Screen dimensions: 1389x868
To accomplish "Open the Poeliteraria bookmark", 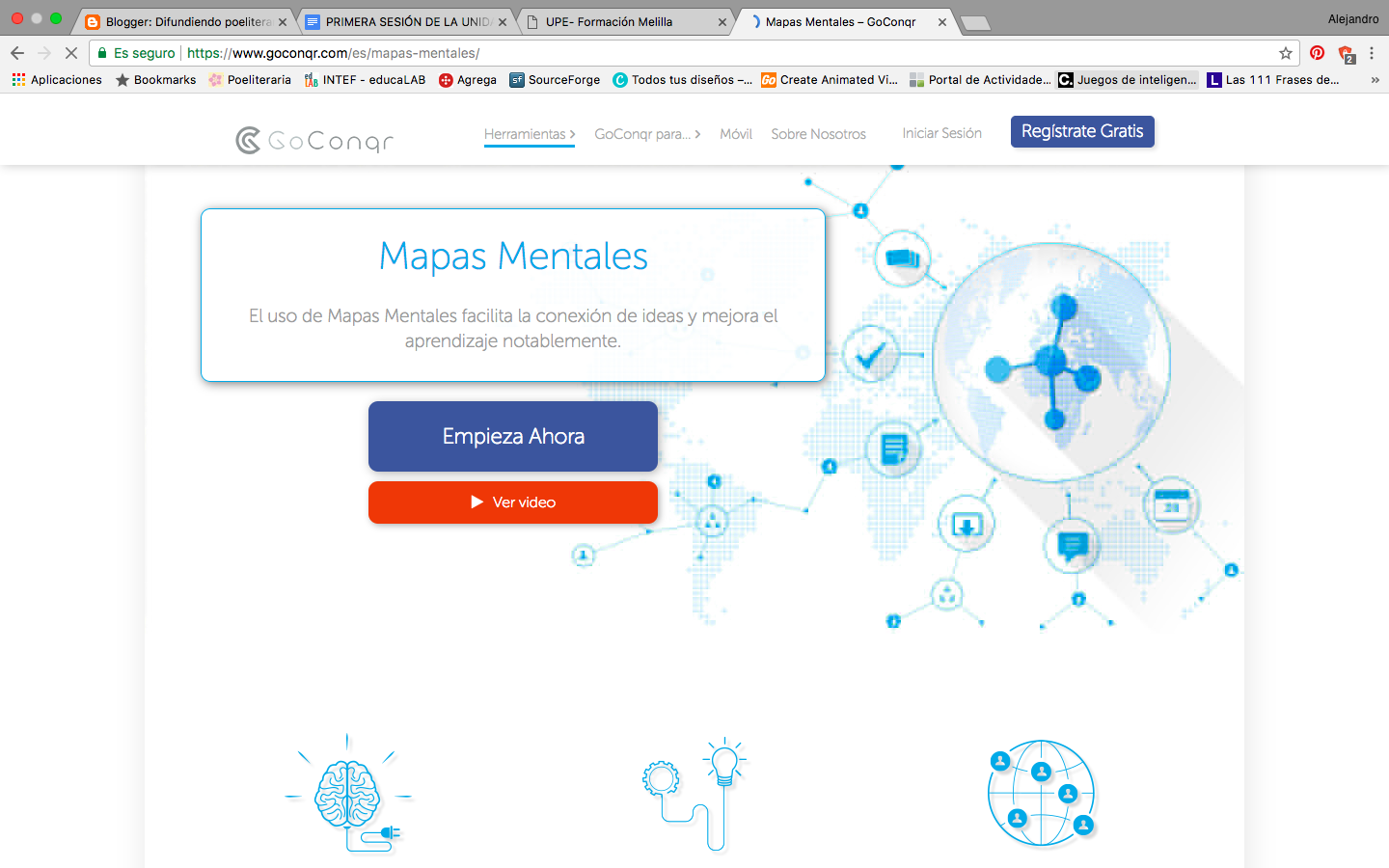I will coord(250,80).
